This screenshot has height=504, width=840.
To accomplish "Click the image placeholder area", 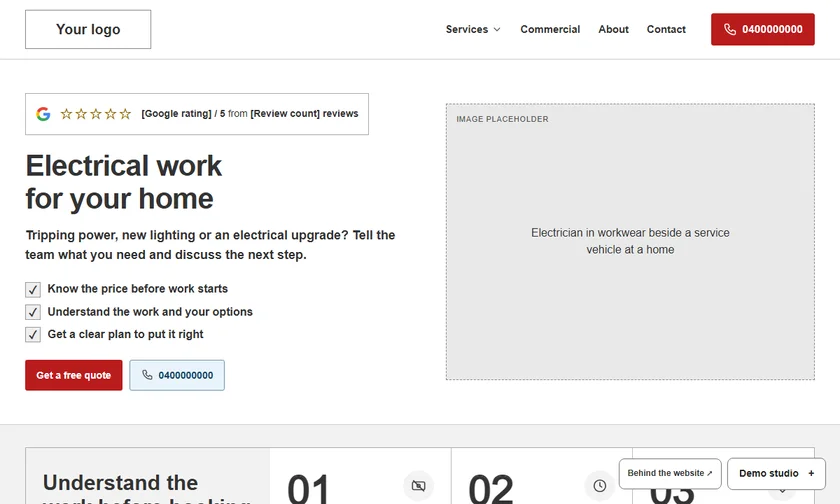I will coord(630,242).
